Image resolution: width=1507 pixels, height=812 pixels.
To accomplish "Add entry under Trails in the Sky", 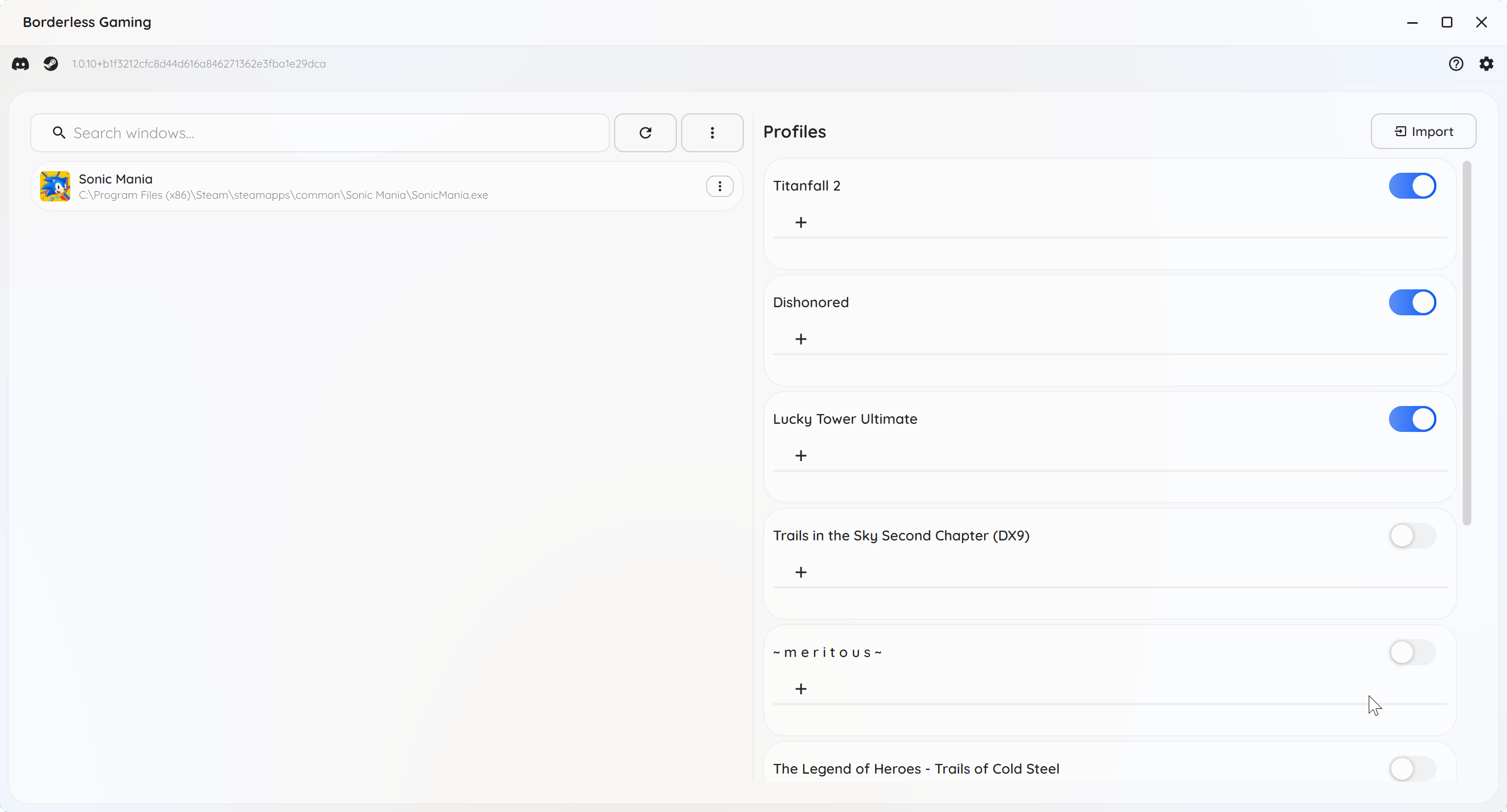I will [x=801, y=572].
